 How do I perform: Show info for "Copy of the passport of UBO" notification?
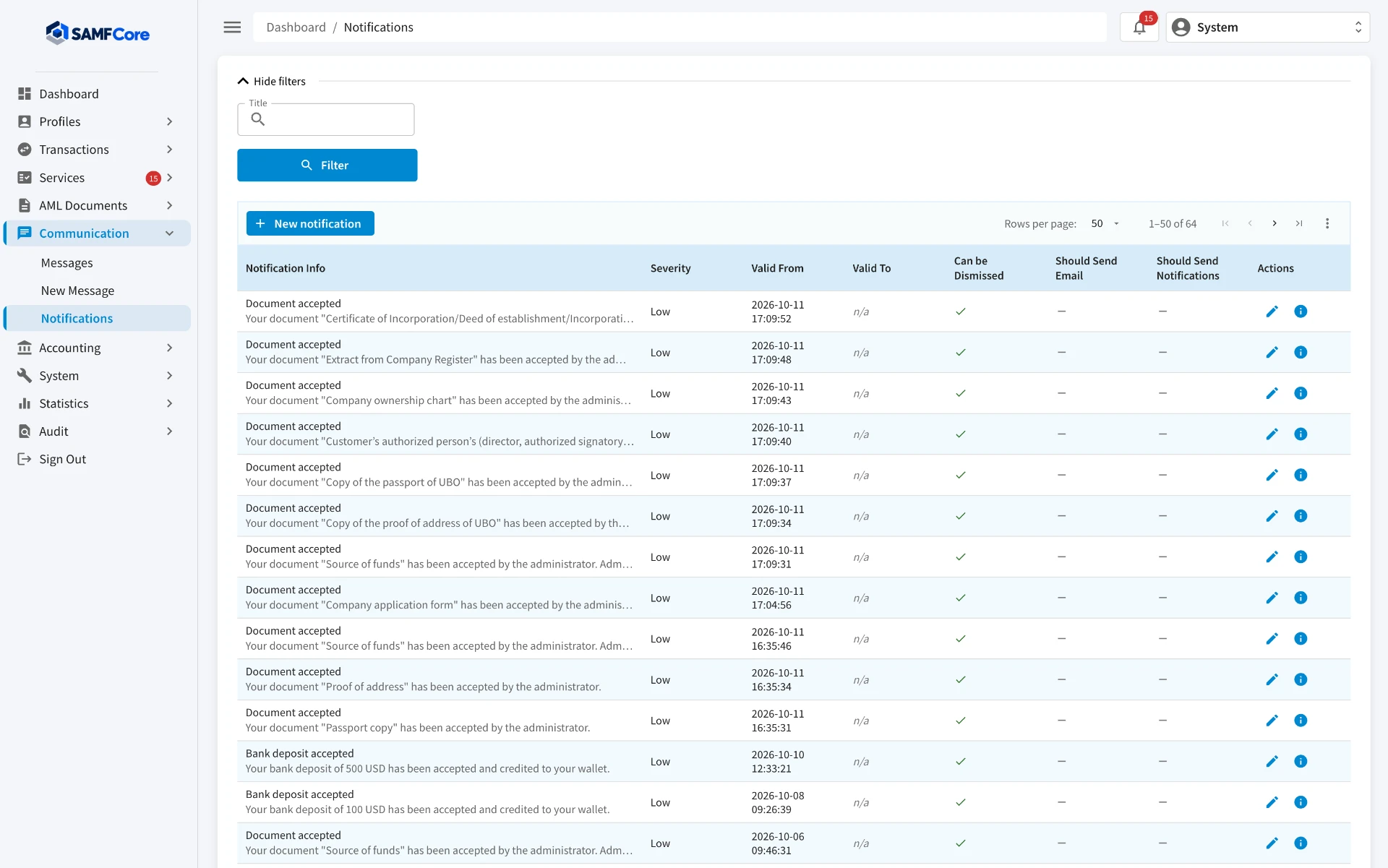click(1301, 475)
